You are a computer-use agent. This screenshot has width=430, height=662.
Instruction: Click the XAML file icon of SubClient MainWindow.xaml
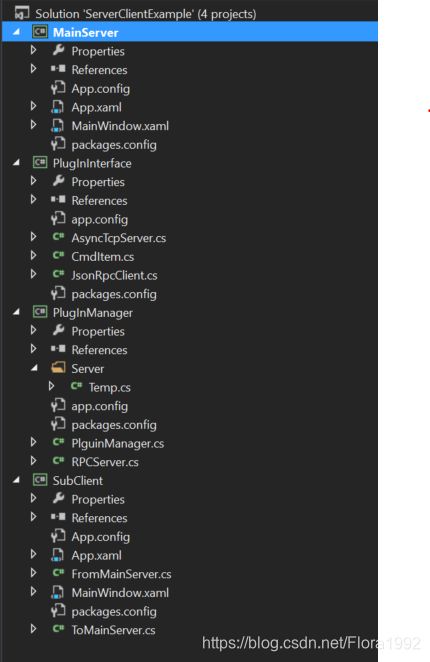(58, 592)
